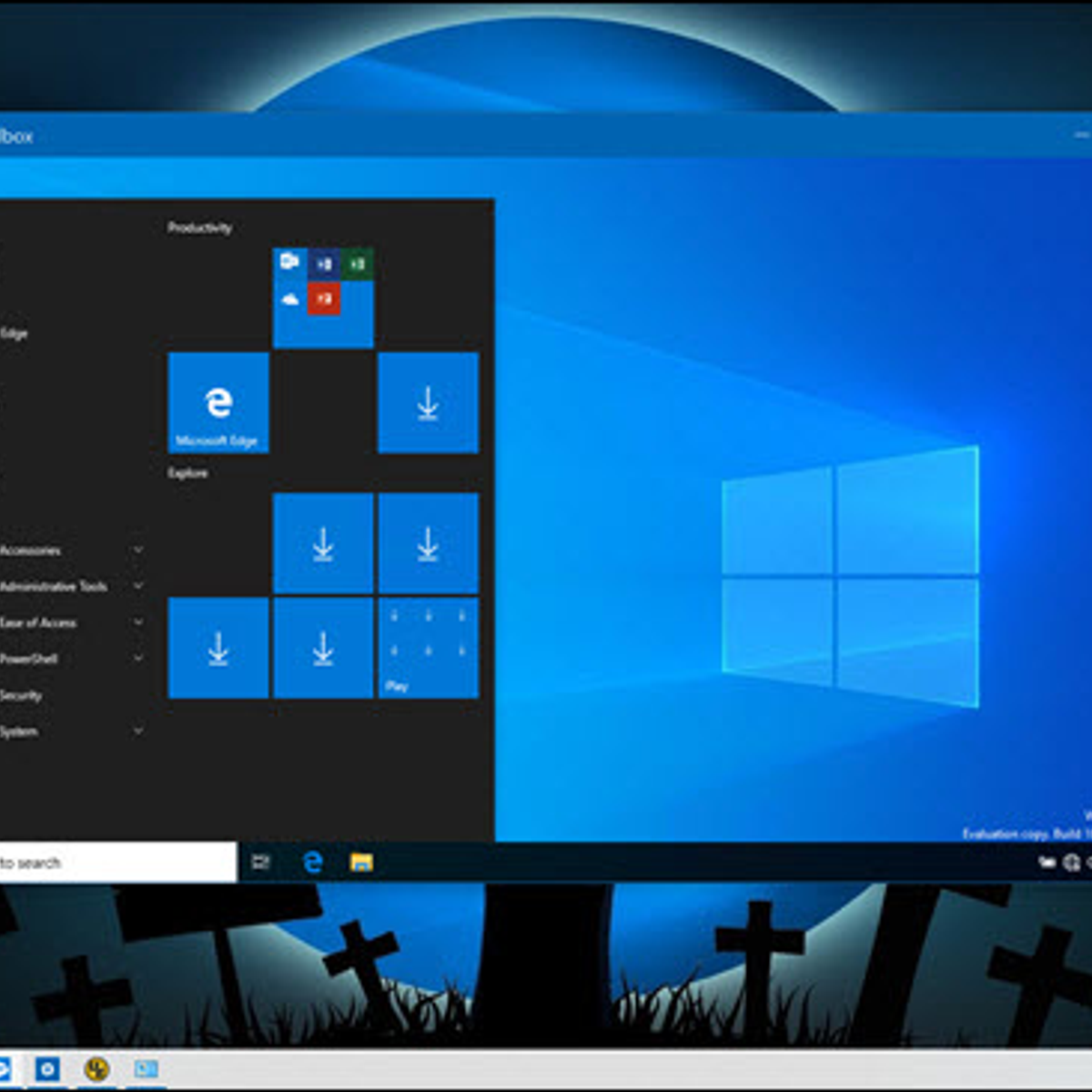Click the PowerPoint icon in the Office tile

[324, 298]
